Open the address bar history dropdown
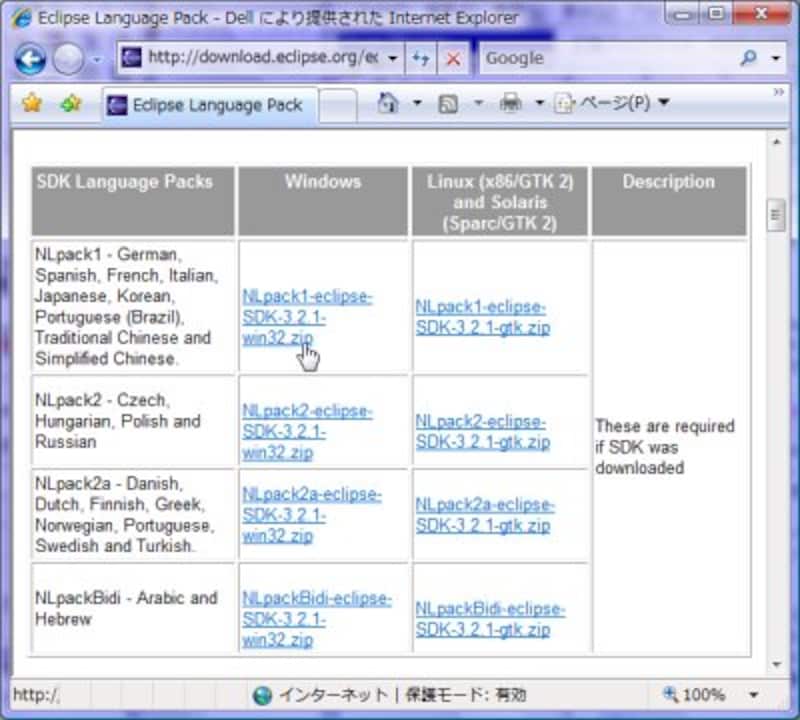 click(393, 58)
